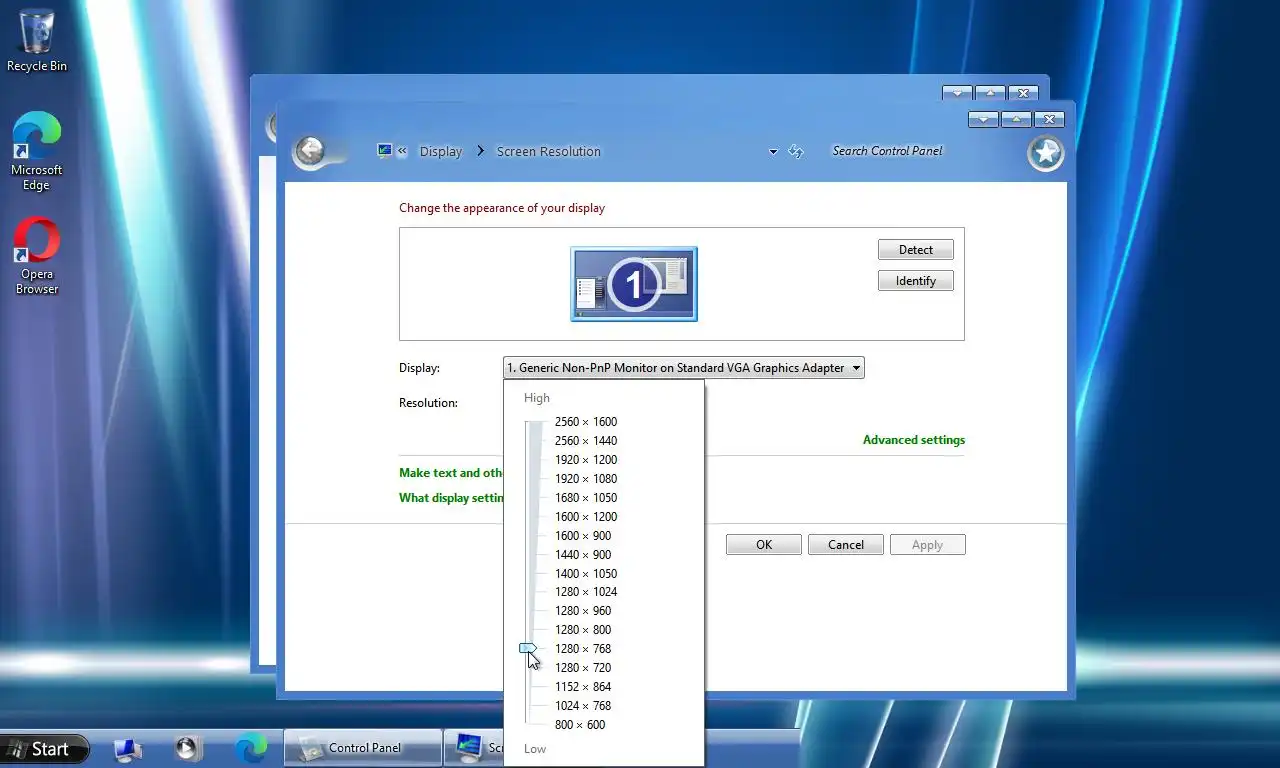Open the Display monitor dropdown
The height and width of the screenshot is (768, 1280).
[x=683, y=368]
